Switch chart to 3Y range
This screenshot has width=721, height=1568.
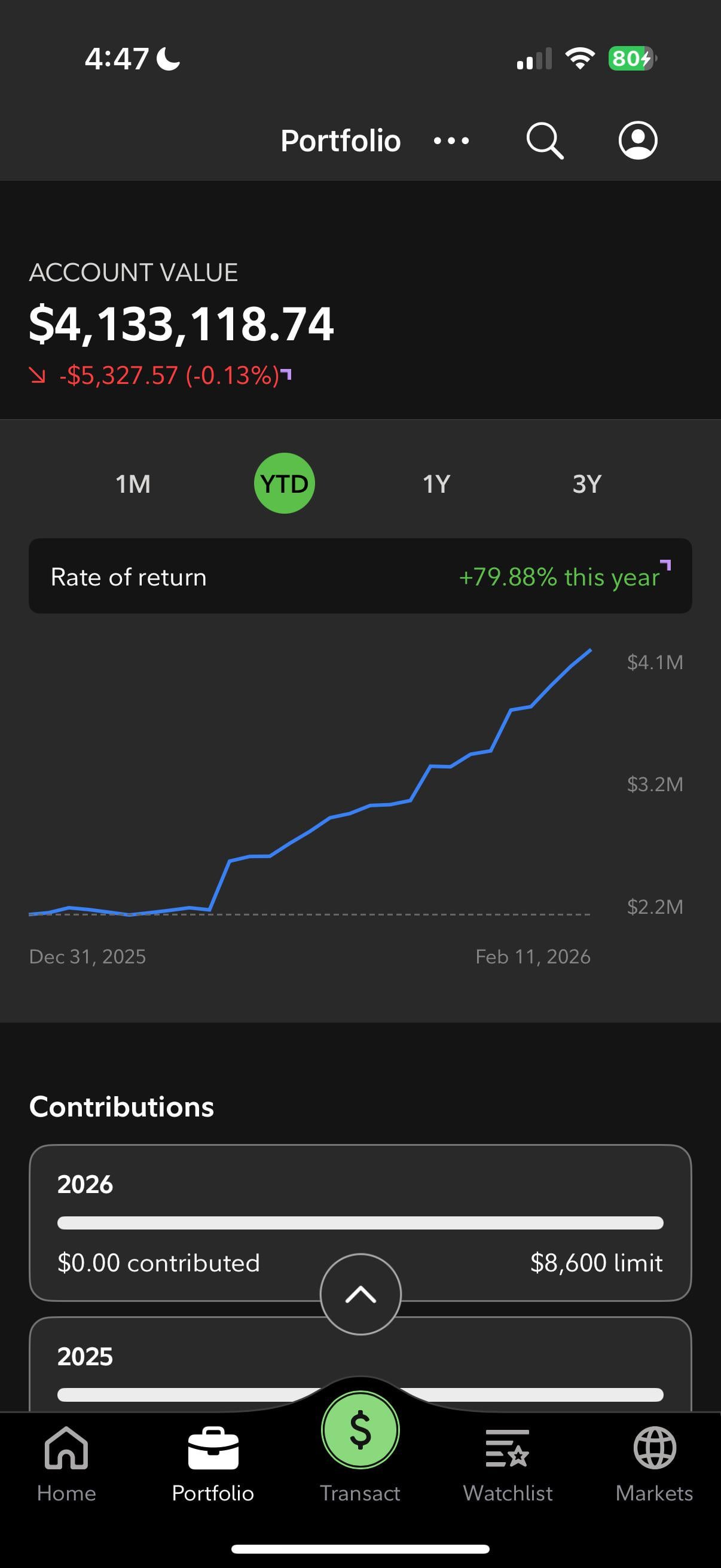(x=586, y=484)
